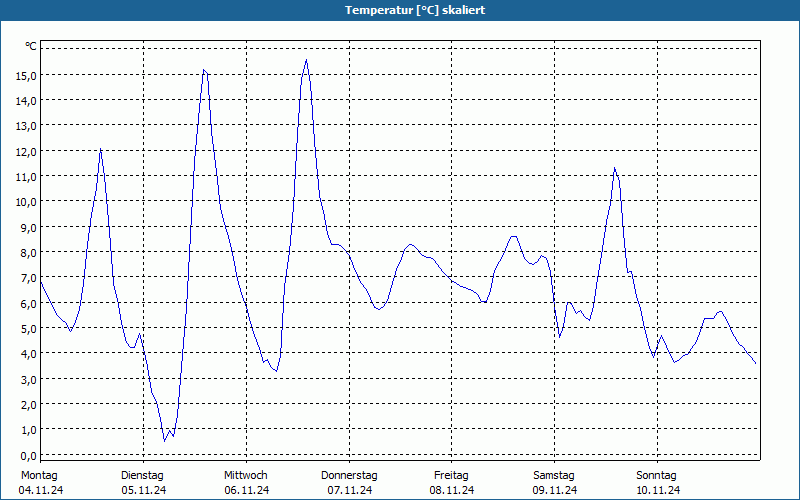Screen dimensions: 800x500
Task: Click the Mittwoch day label
Action: [x=246, y=476]
